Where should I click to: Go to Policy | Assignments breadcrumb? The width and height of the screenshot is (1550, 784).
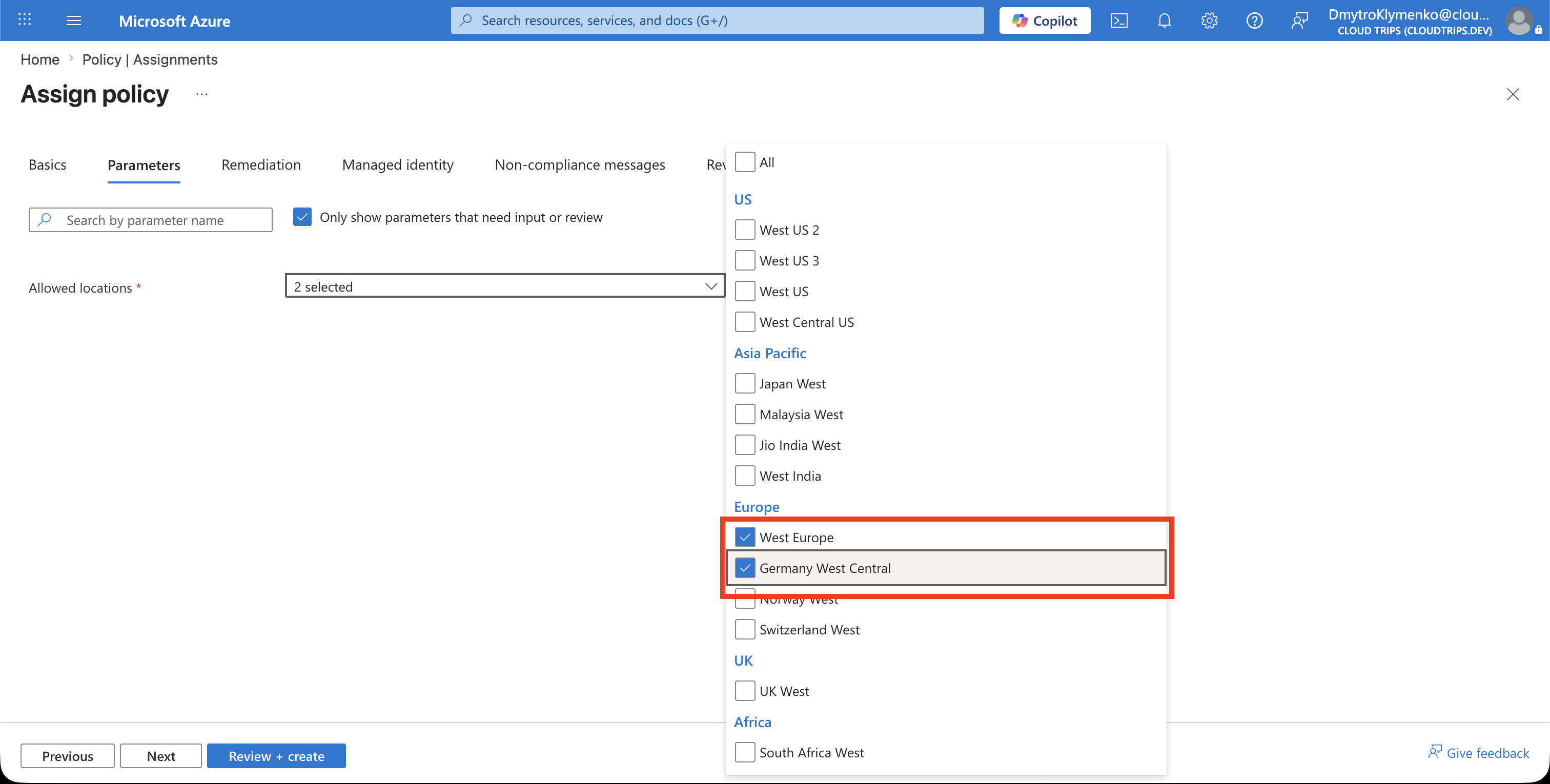(150, 59)
